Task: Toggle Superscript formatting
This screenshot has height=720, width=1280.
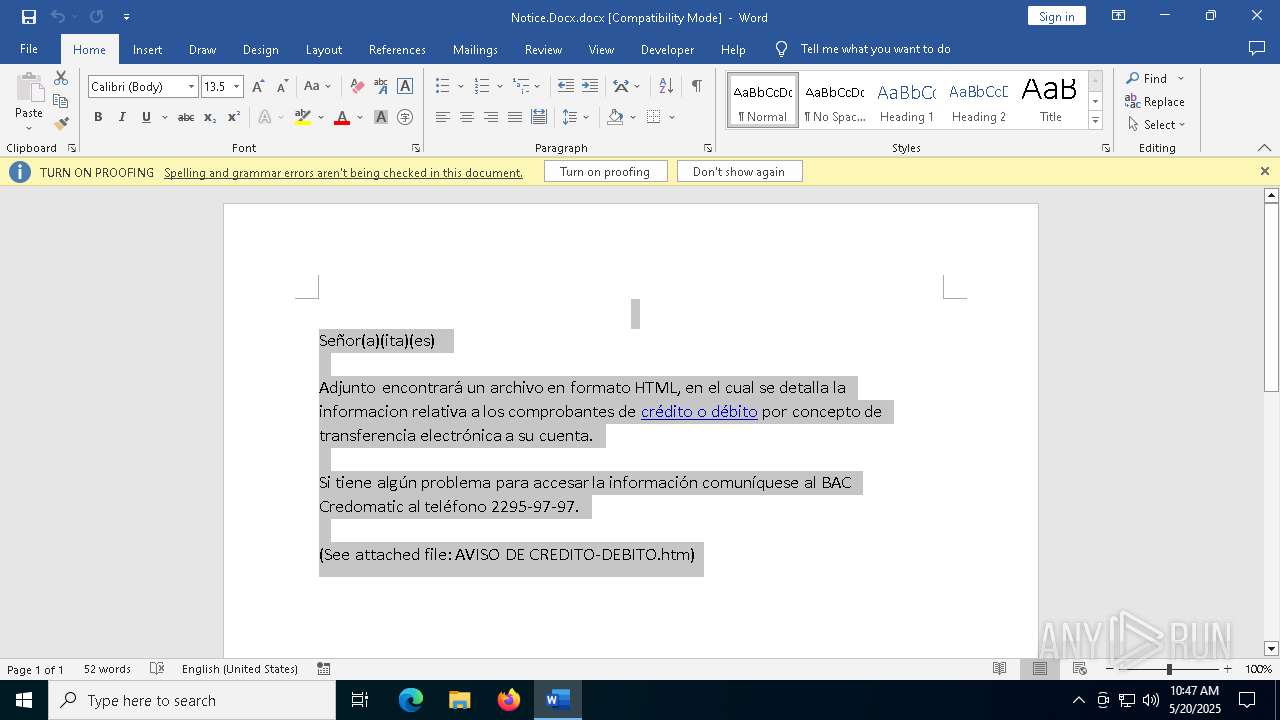Action: coord(234,117)
